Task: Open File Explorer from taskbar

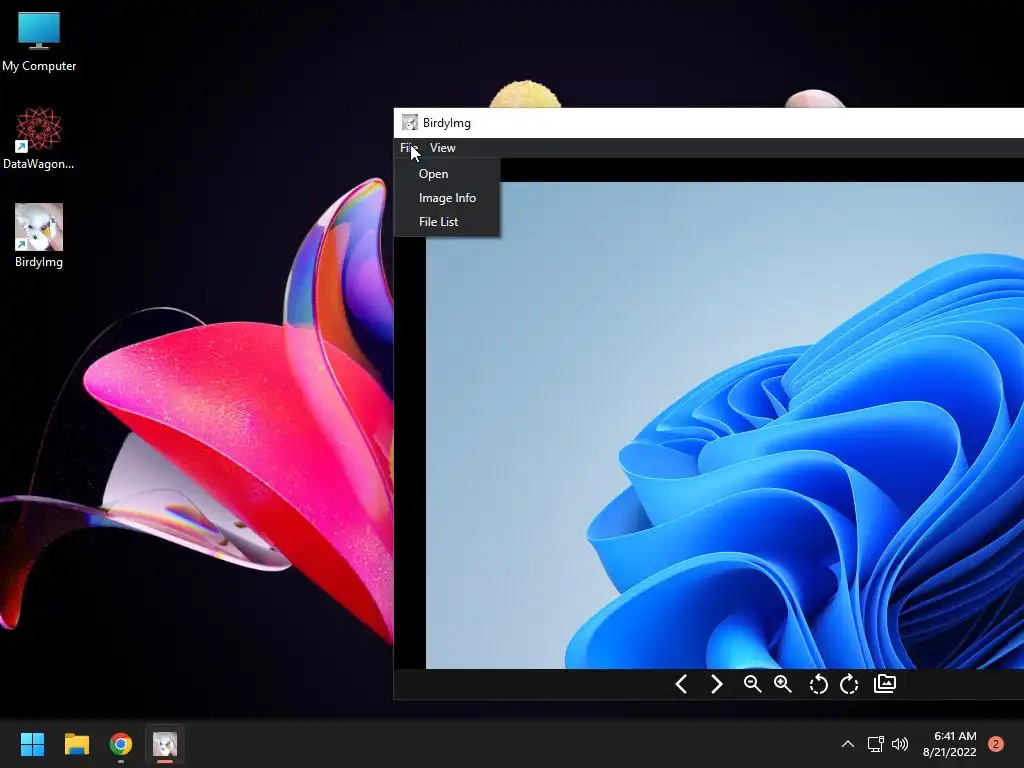Action: [x=76, y=744]
